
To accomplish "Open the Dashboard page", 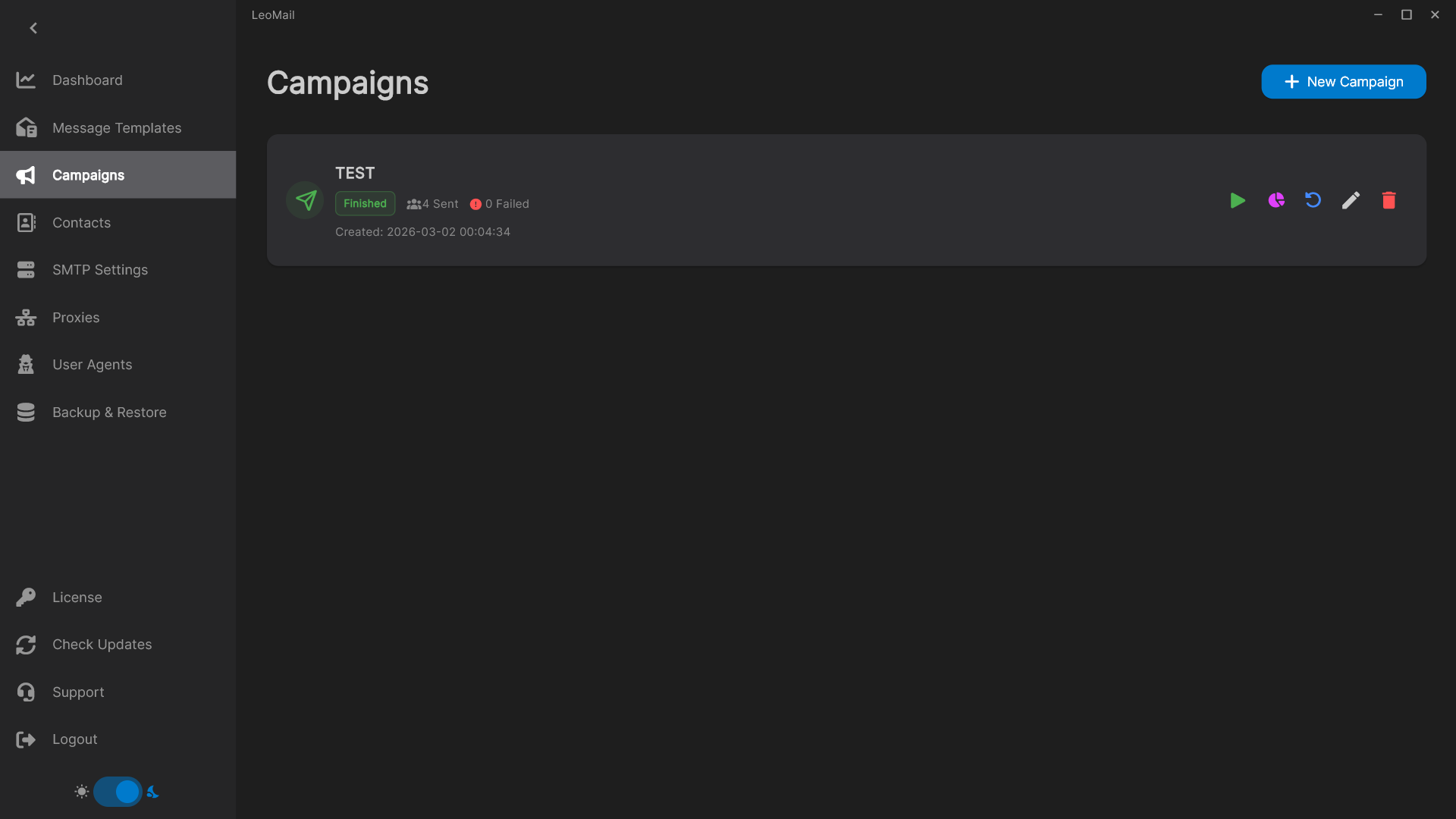I will click(x=118, y=80).
